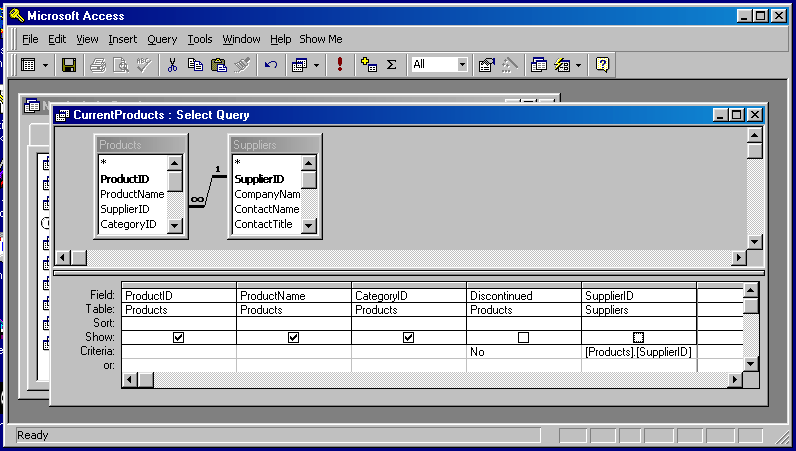The width and height of the screenshot is (796, 451).
Task: Click the Format Painter brush icon
Action: (242, 65)
